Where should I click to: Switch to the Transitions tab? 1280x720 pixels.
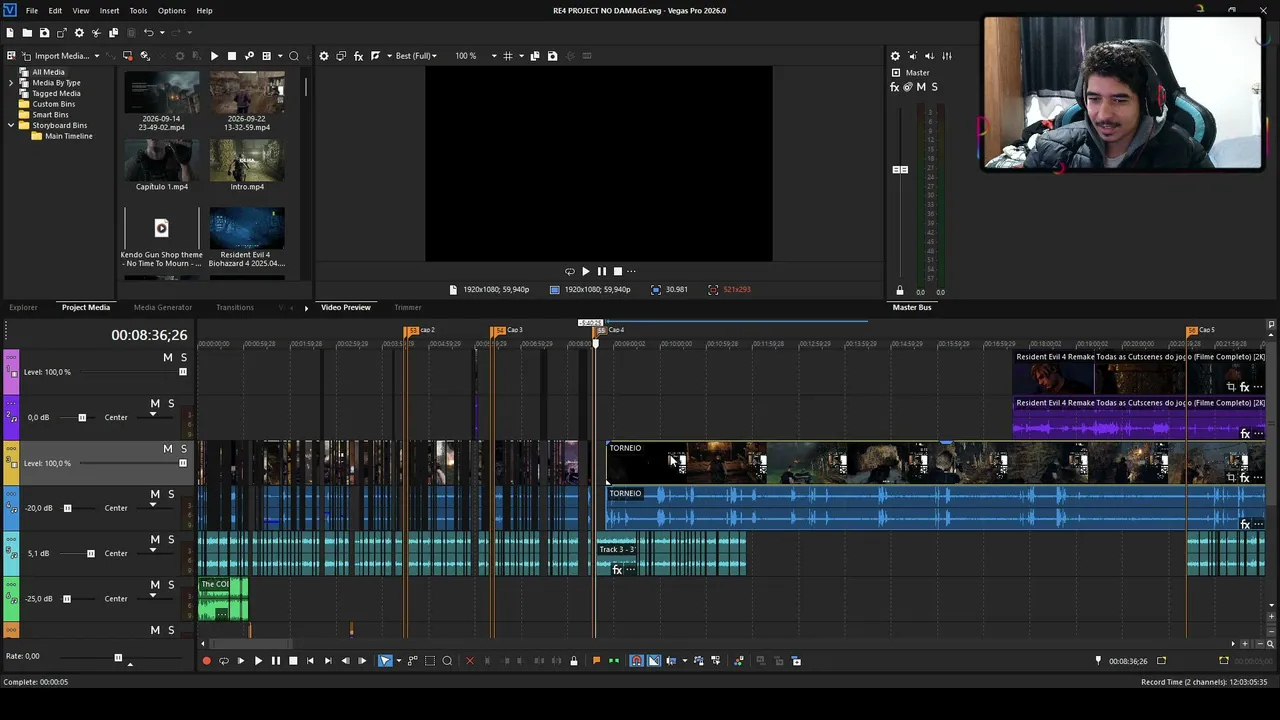pyautogui.click(x=235, y=307)
